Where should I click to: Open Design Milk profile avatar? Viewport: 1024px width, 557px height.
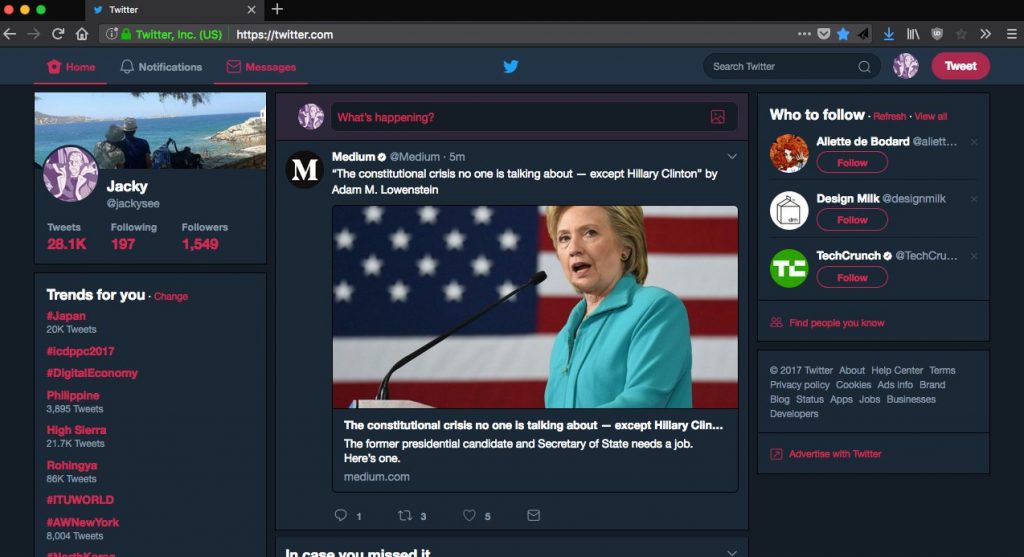click(789, 210)
